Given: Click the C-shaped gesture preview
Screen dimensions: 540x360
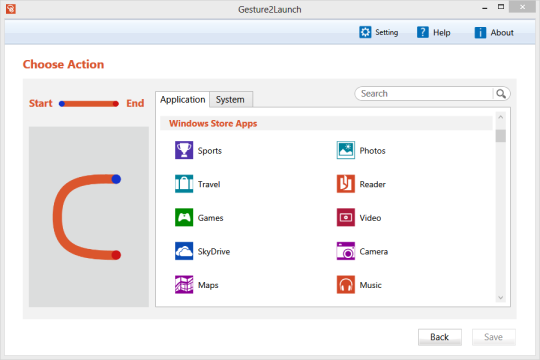Looking at the screenshot, I should (89, 217).
